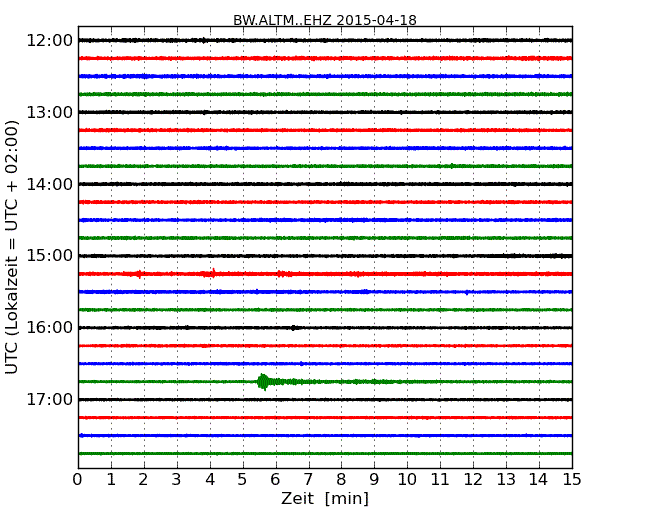Screen dimensions: 650x520
Task: Click the x-axis tick label 1
Action: click(x=111, y=480)
